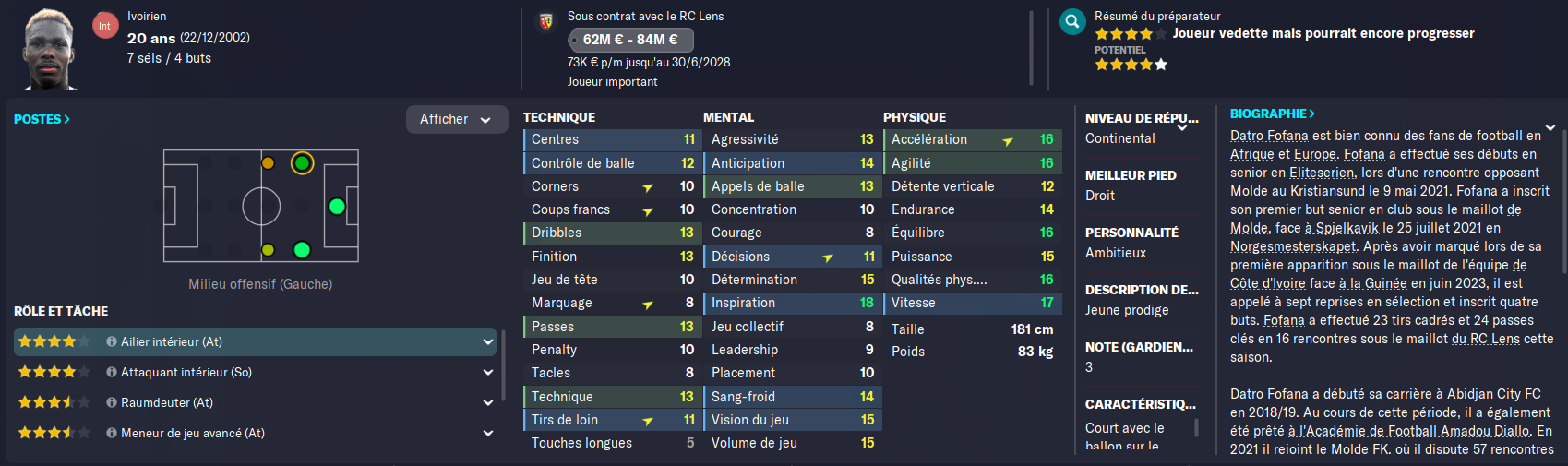Click the RC Lens club badge
Screen dimensions: 1568x466
coord(546,21)
